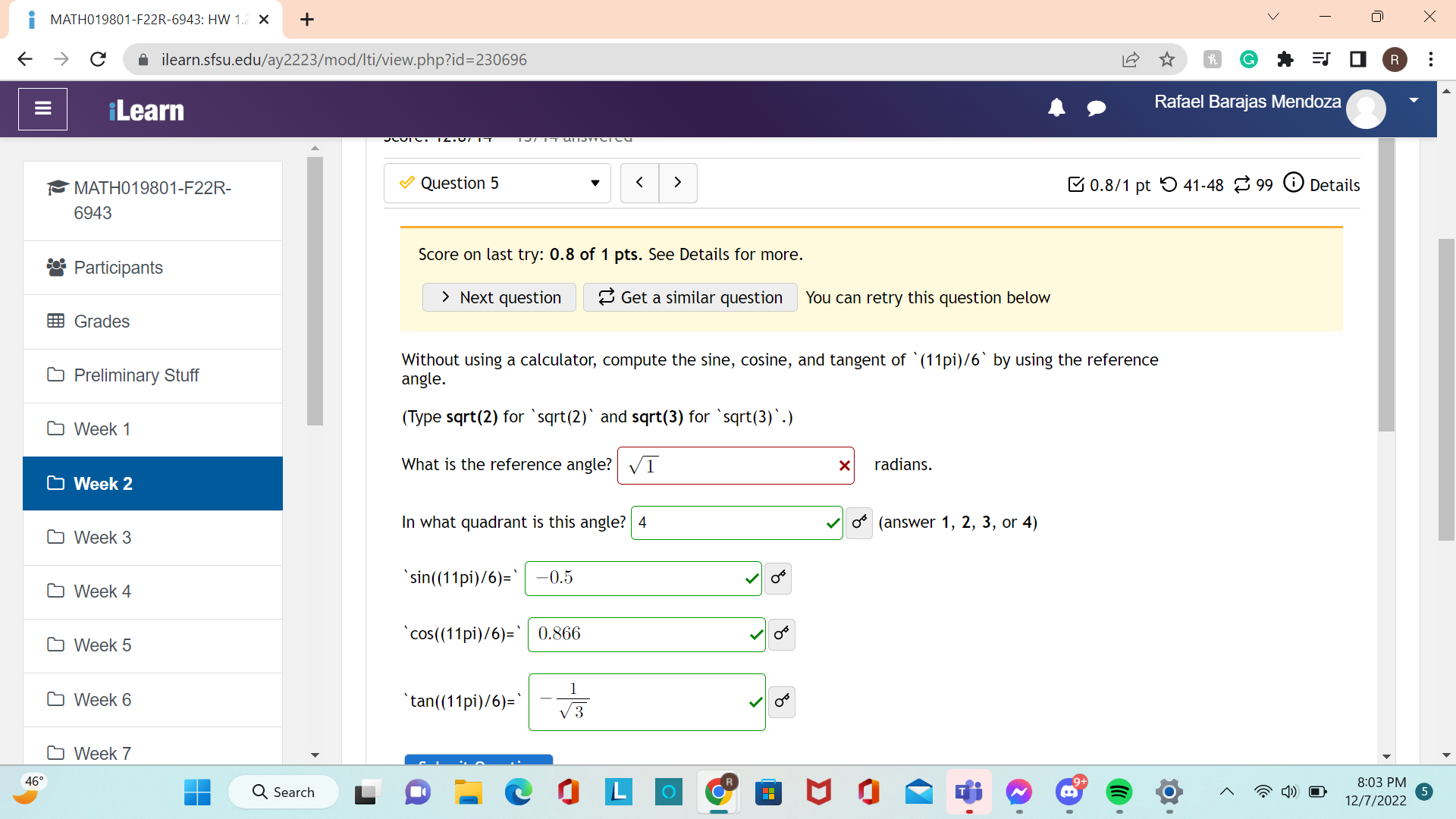
Task: Click the Next question button
Action: (x=500, y=298)
